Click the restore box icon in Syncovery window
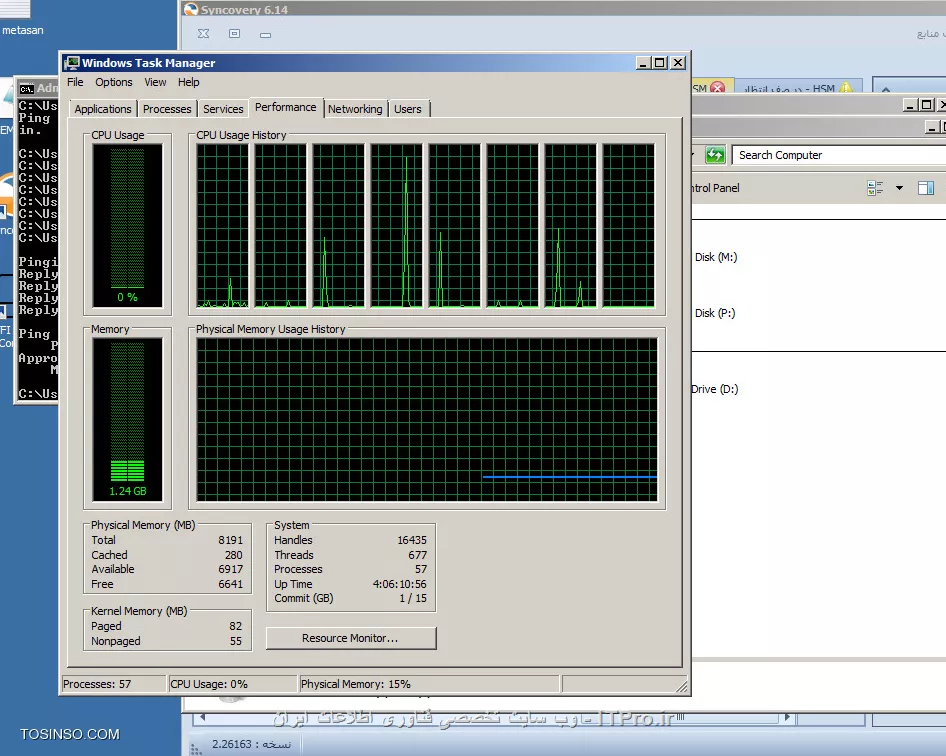The image size is (946, 756). click(x=235, y=34)
